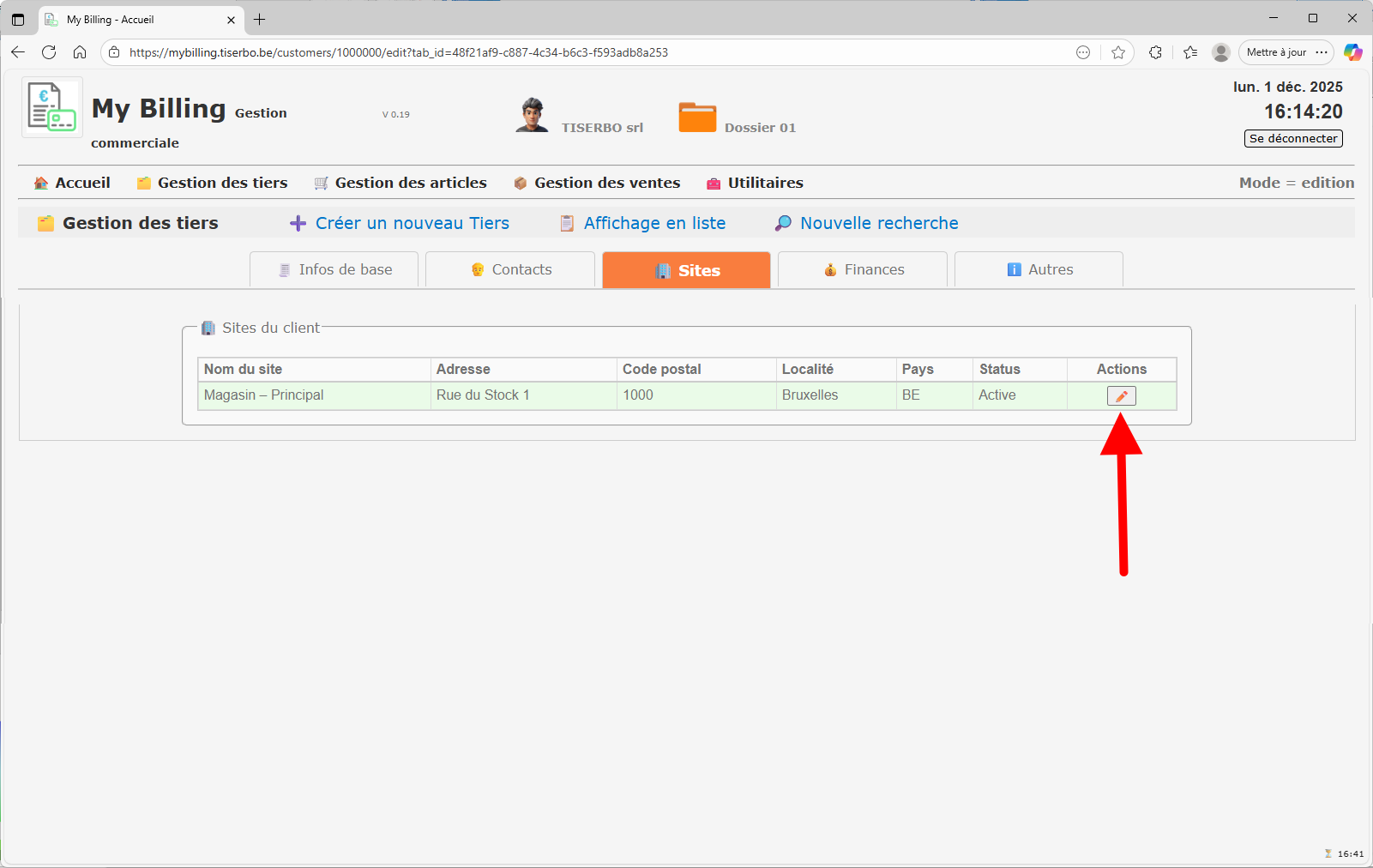1373x868 pixels.
Task: Click the browser address bar URL
Action: tap(399, 52)
